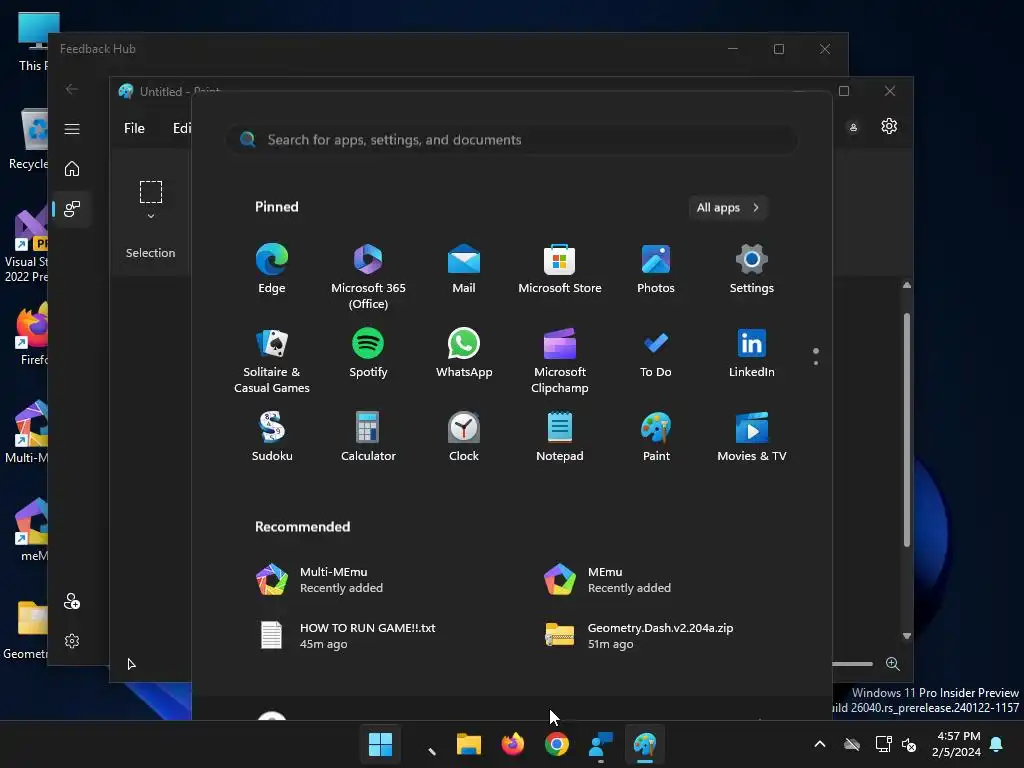Click the Start menu search box
This screenshot has width=1024, height=768.
click(513, 140)
